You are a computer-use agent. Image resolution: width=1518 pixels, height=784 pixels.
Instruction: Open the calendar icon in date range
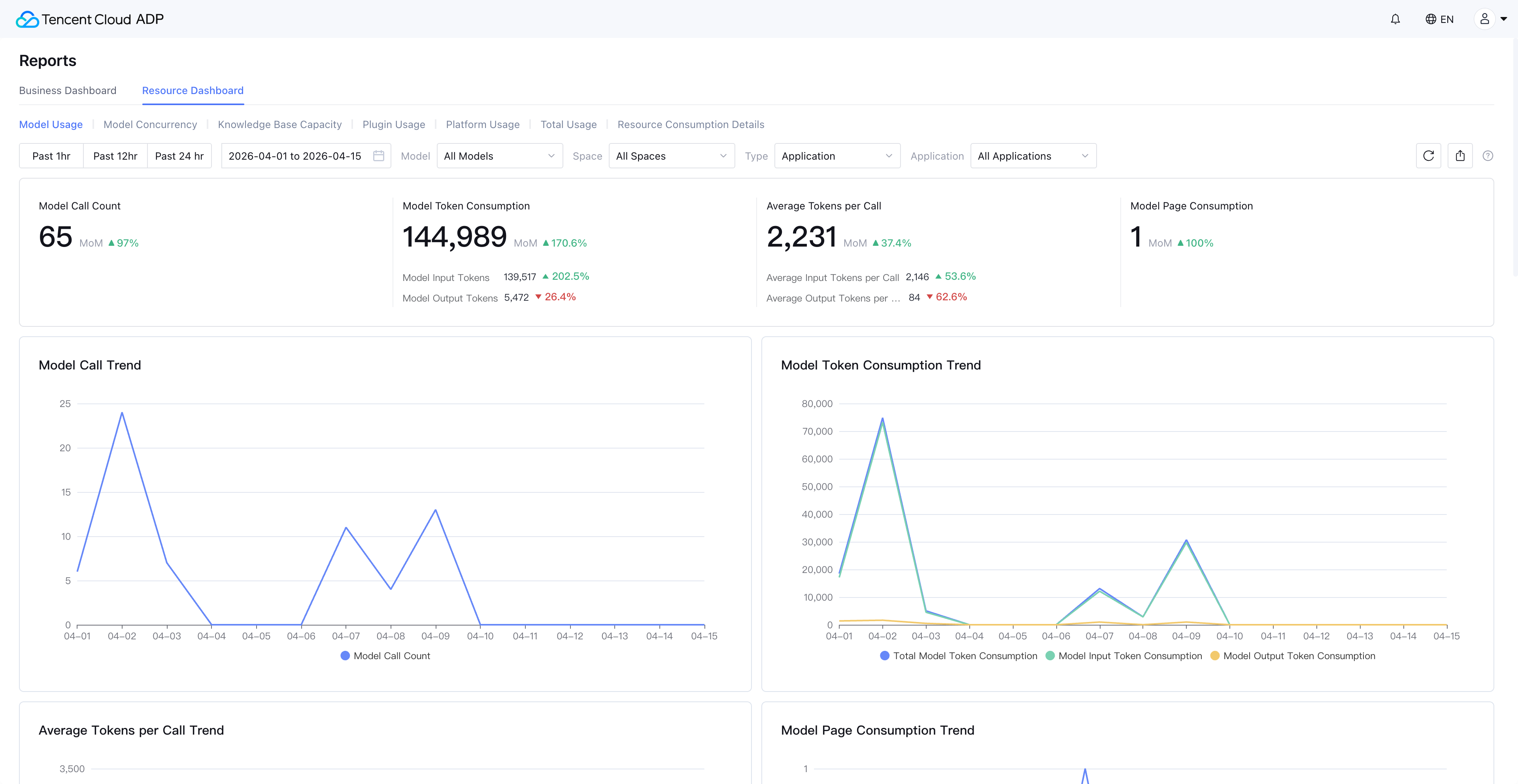pyautogui.click(x=378, y=156)
